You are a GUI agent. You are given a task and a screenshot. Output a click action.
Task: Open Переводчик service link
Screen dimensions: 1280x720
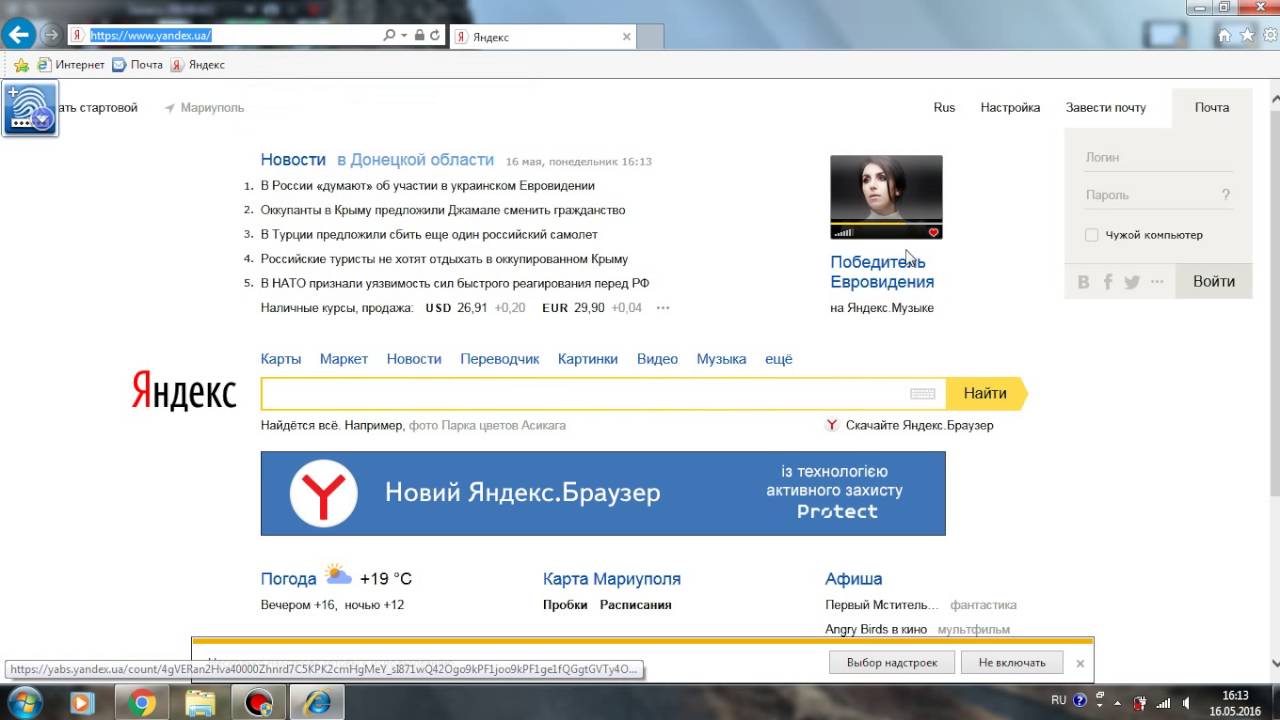tap(499, 359)
